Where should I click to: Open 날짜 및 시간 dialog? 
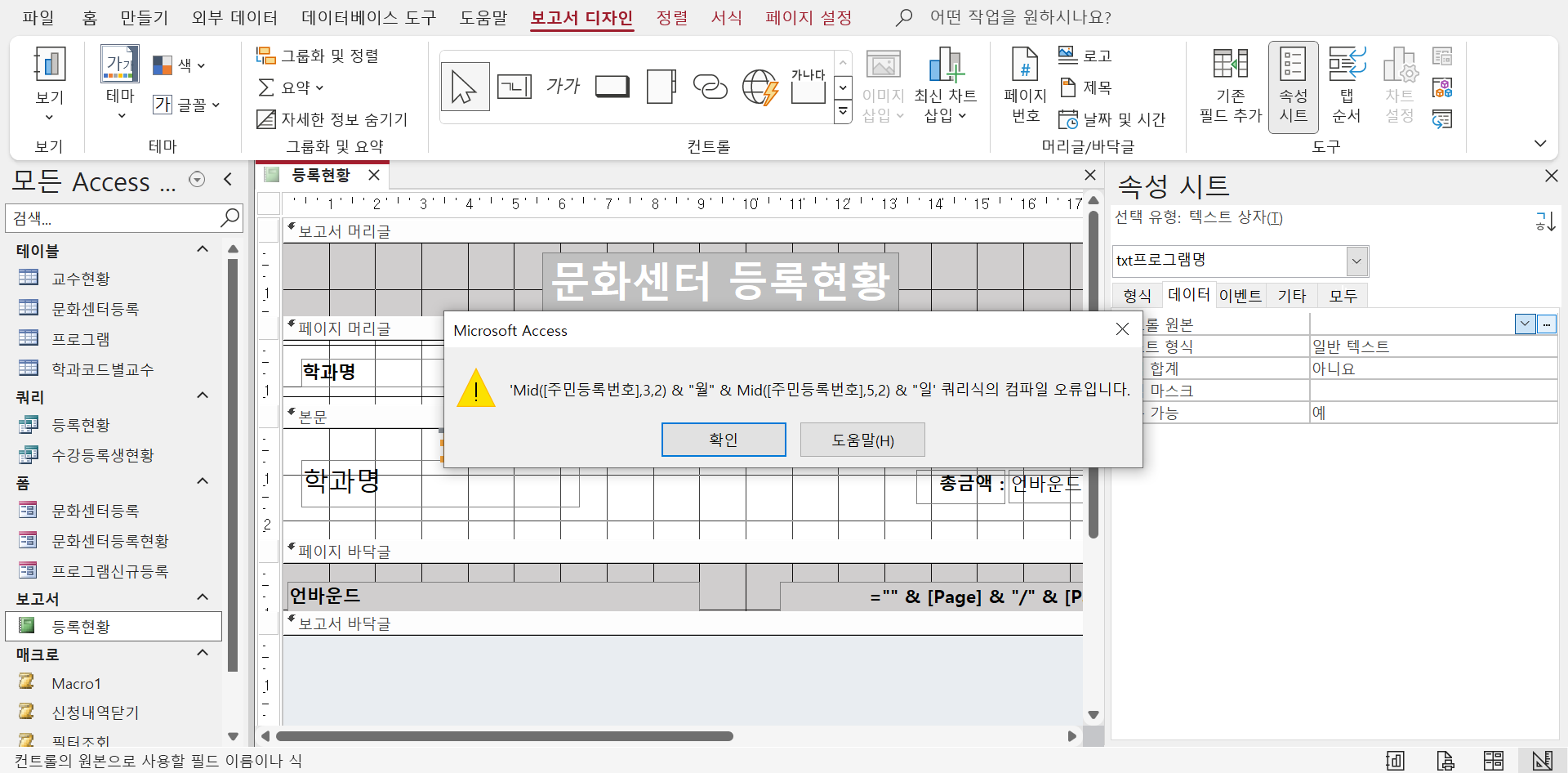tap(1111, 119)
